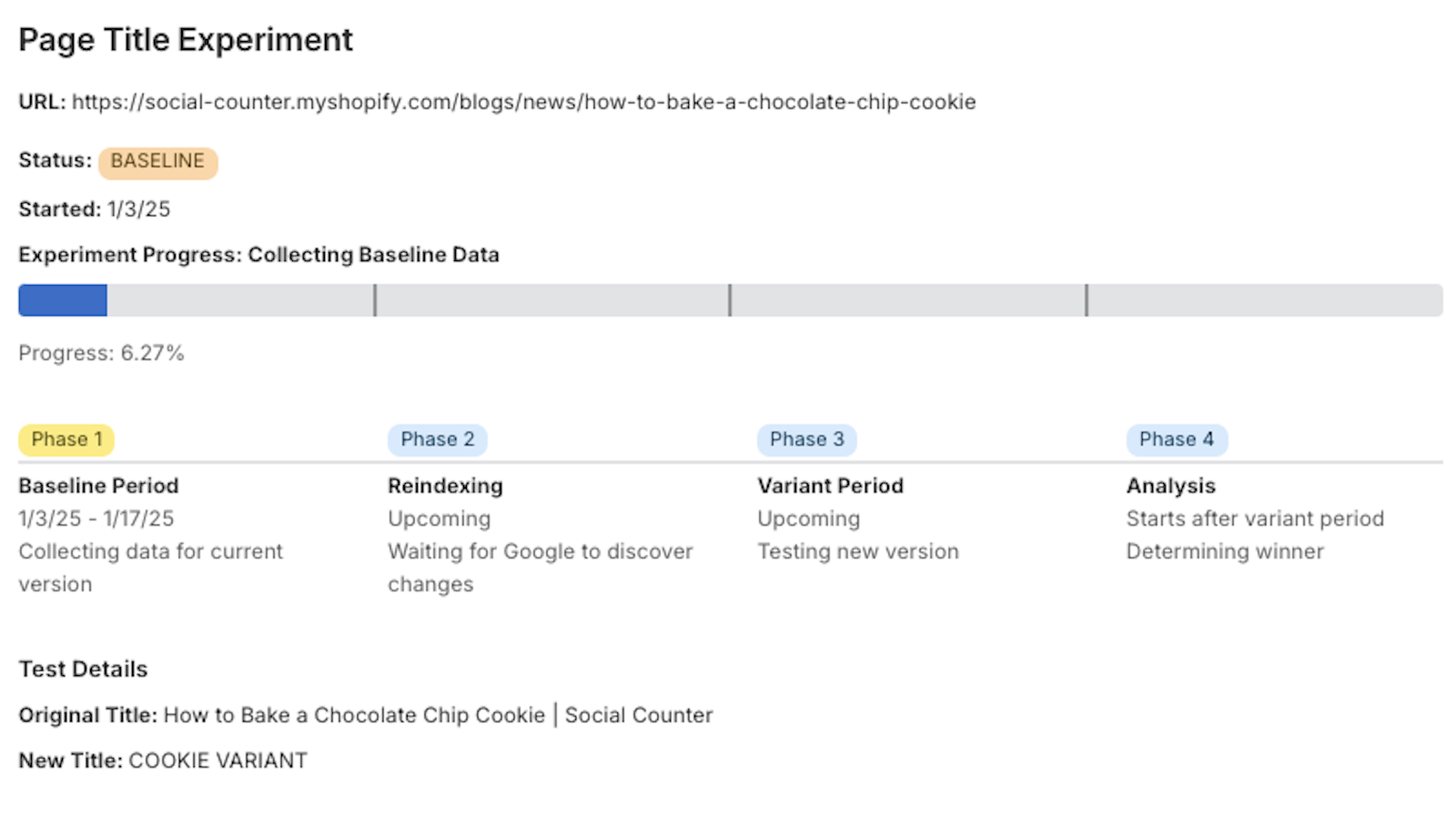Click the Page Title Experiment heading
Screen dimensions: 1456x819
coord(186,40)
